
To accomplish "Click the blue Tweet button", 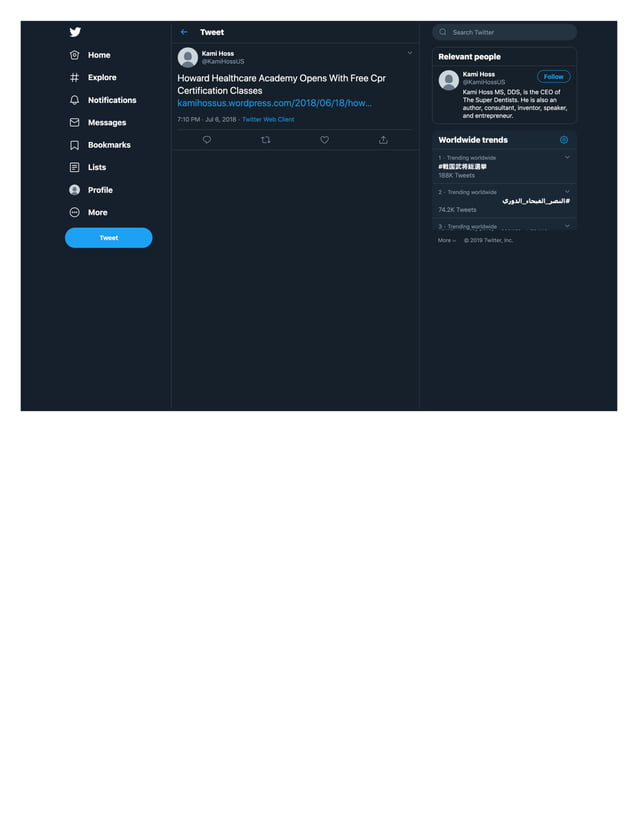I will point(109,238).
